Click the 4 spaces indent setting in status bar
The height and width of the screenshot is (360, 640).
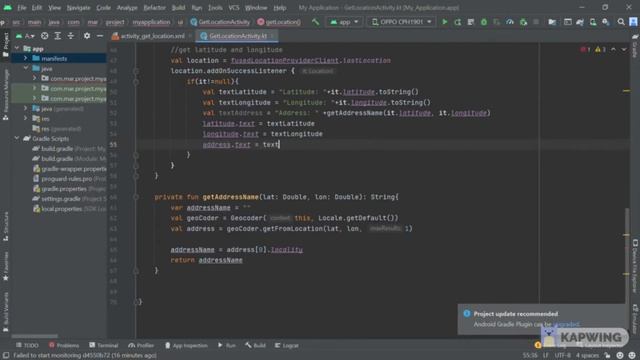(587, 356)
